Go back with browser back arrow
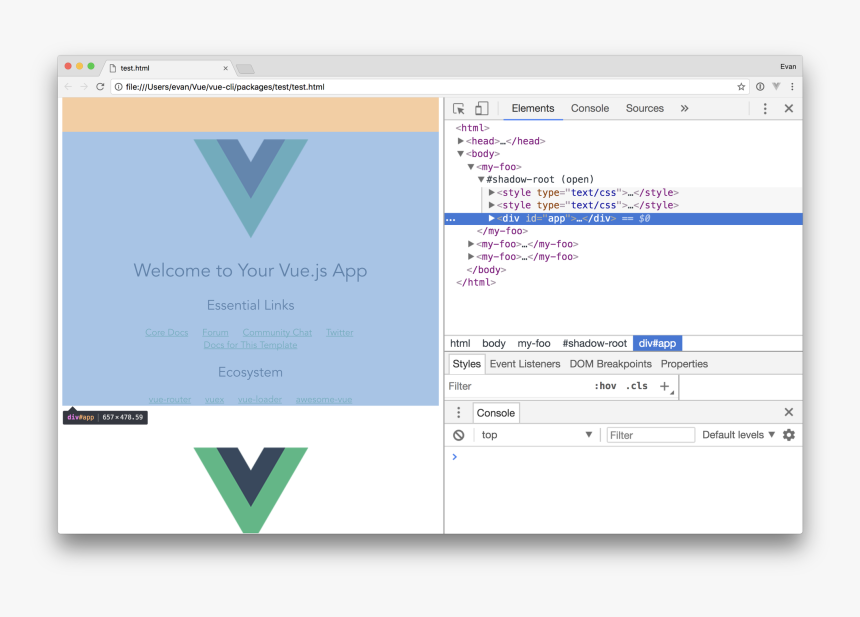860x617 pixels. tap(68, 87)
